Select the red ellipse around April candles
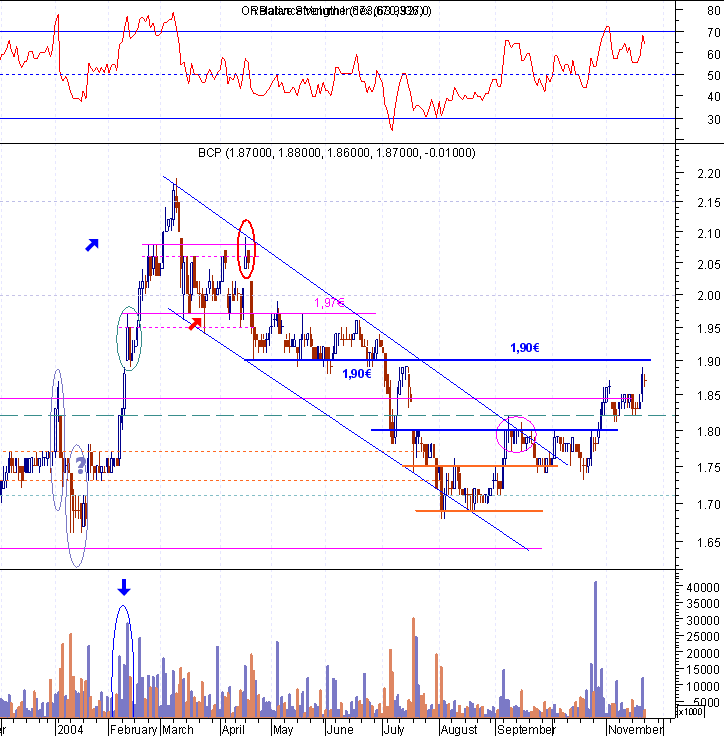This screenshot has height=736, width=724. pyautogui.click(x=246, y=249)
